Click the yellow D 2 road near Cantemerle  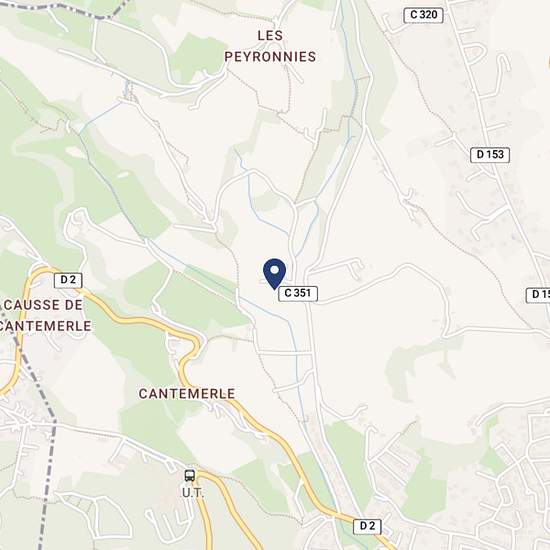(151, 321)
